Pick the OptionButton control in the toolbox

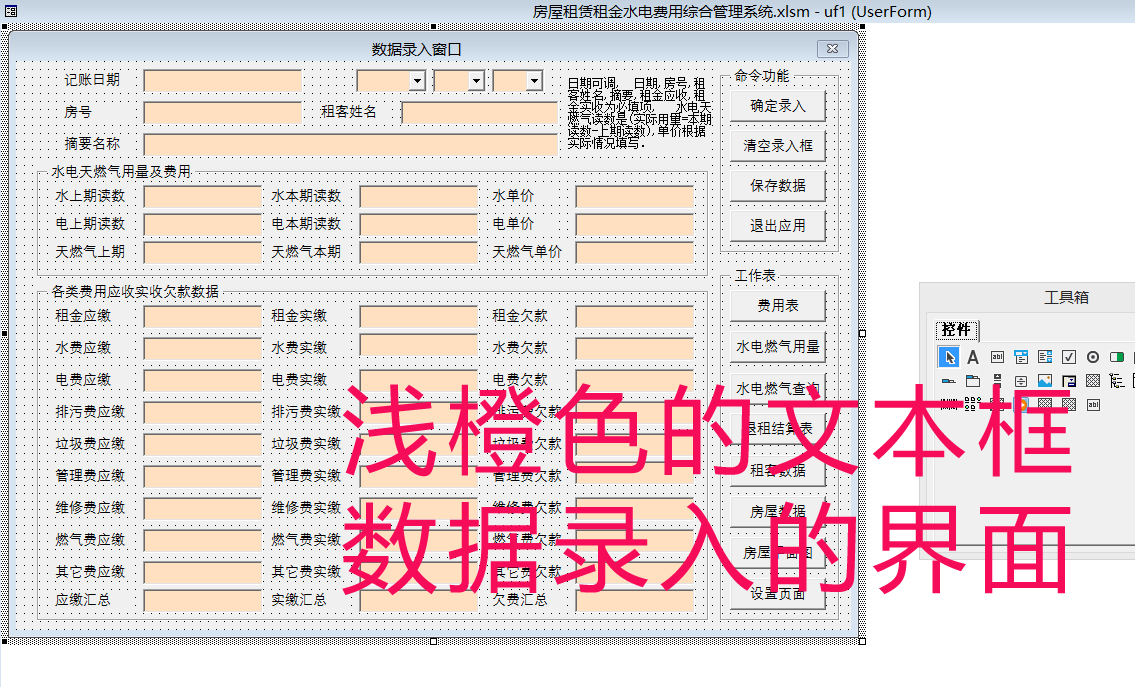(x=1093, y=357)
